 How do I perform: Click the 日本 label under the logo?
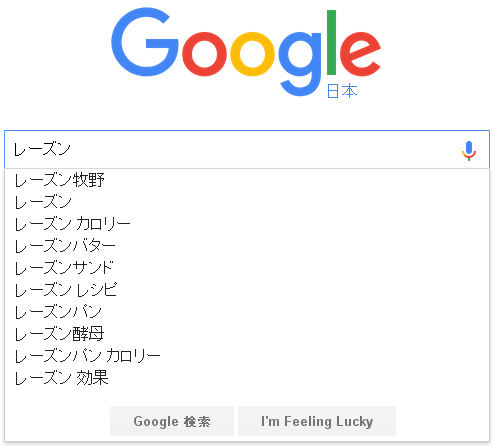342,91
